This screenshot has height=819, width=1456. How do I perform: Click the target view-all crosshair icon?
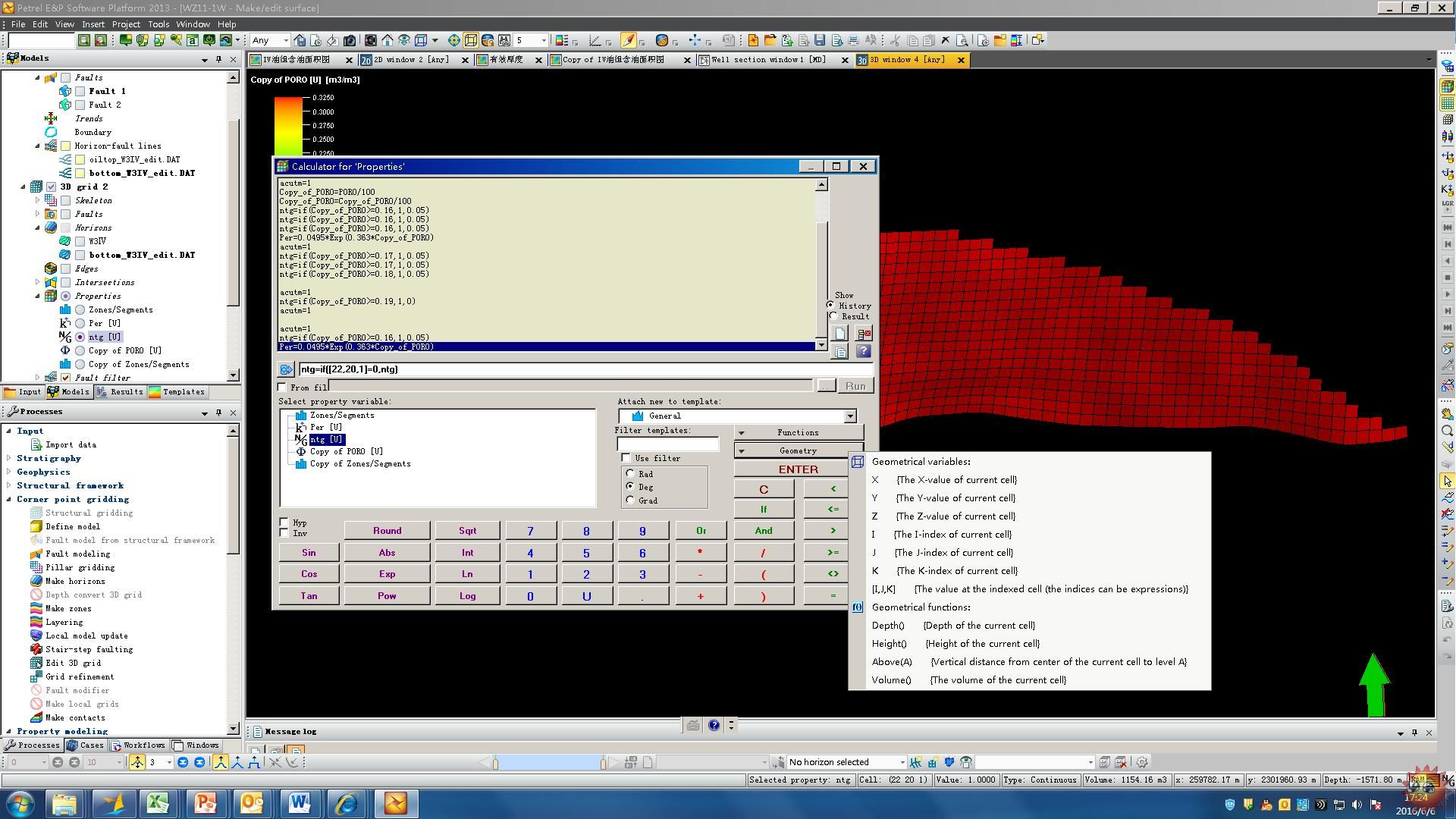point(453,40)
